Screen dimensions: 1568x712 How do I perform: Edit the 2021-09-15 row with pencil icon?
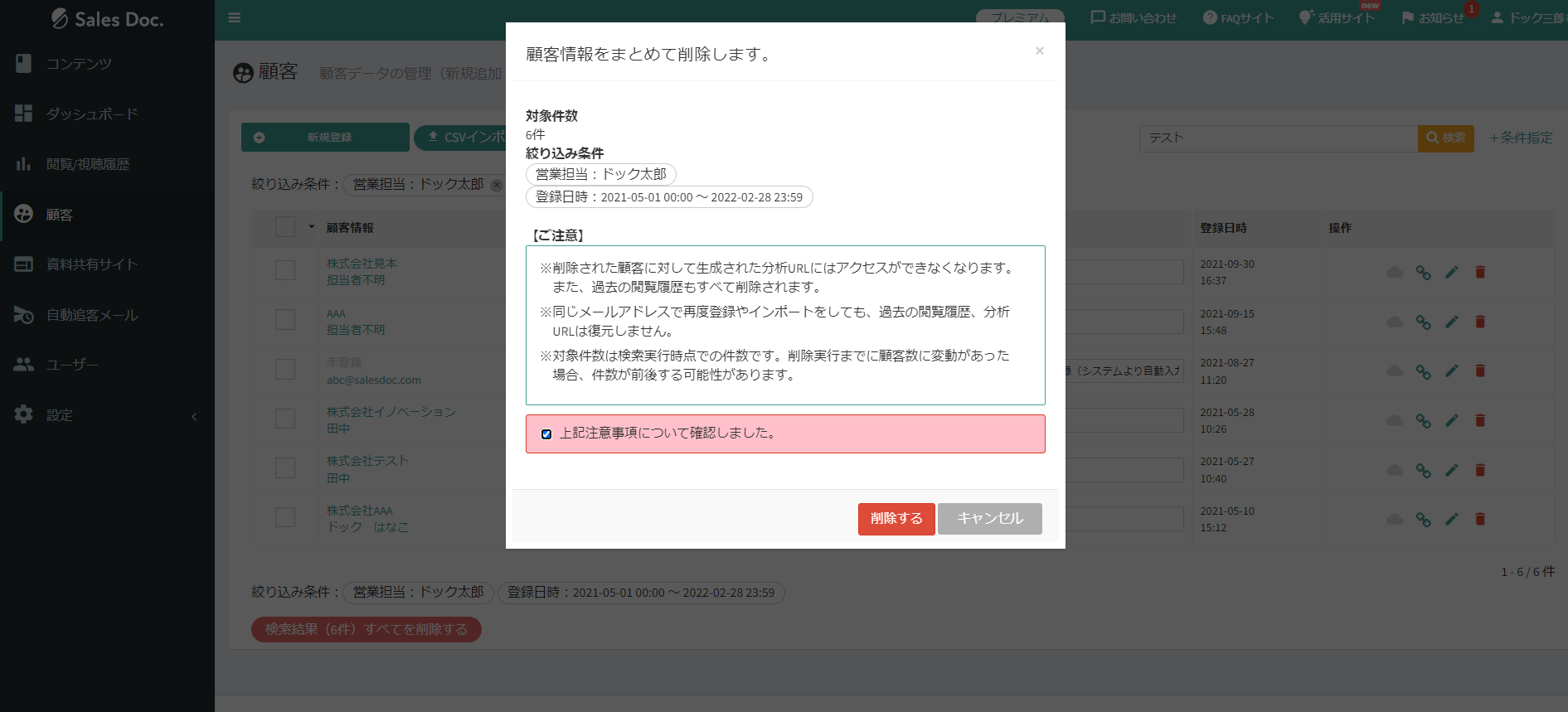click(1451, 322)
